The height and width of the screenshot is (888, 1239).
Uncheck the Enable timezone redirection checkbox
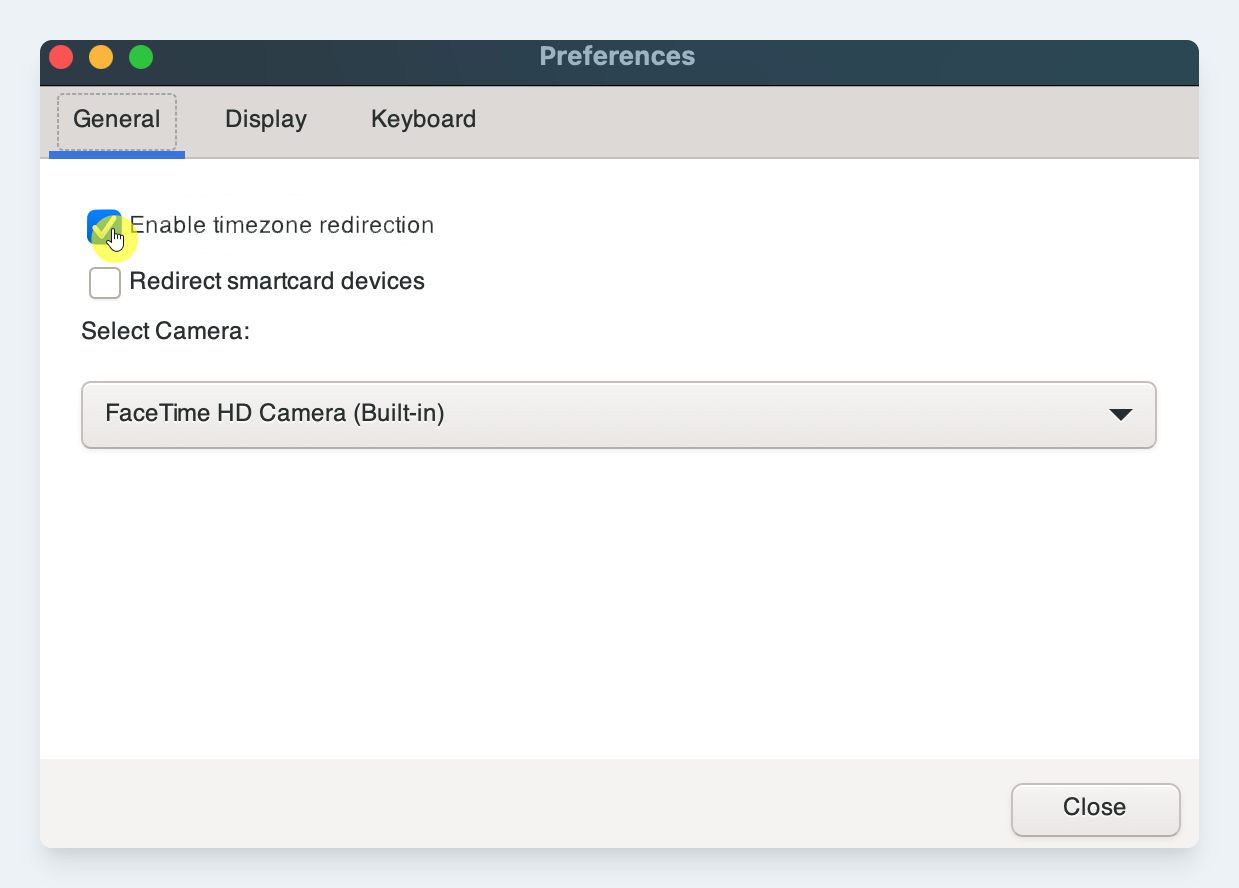(104, 226)
